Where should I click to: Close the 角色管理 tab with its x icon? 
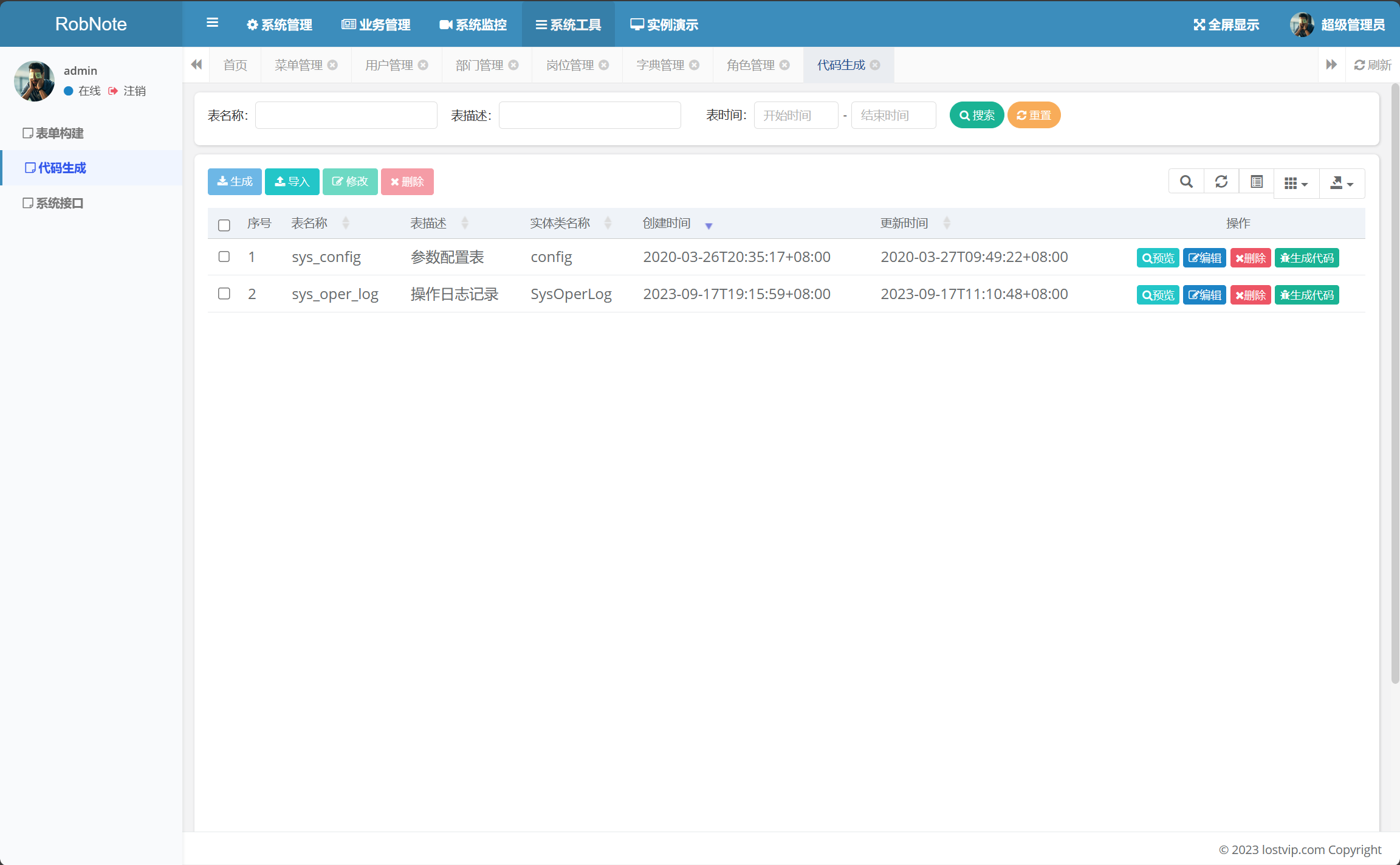784,65
